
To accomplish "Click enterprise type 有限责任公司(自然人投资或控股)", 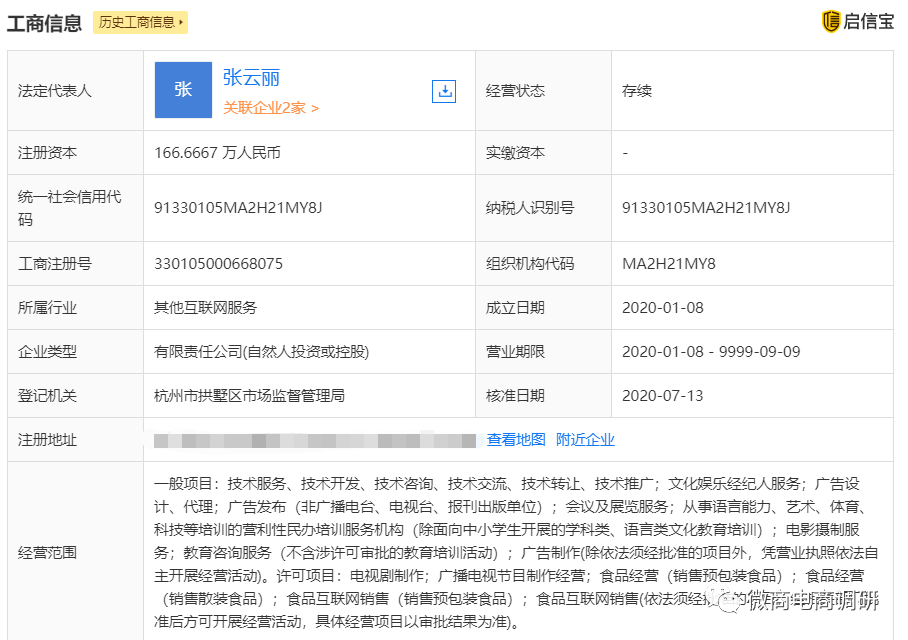I will point(261,352).
